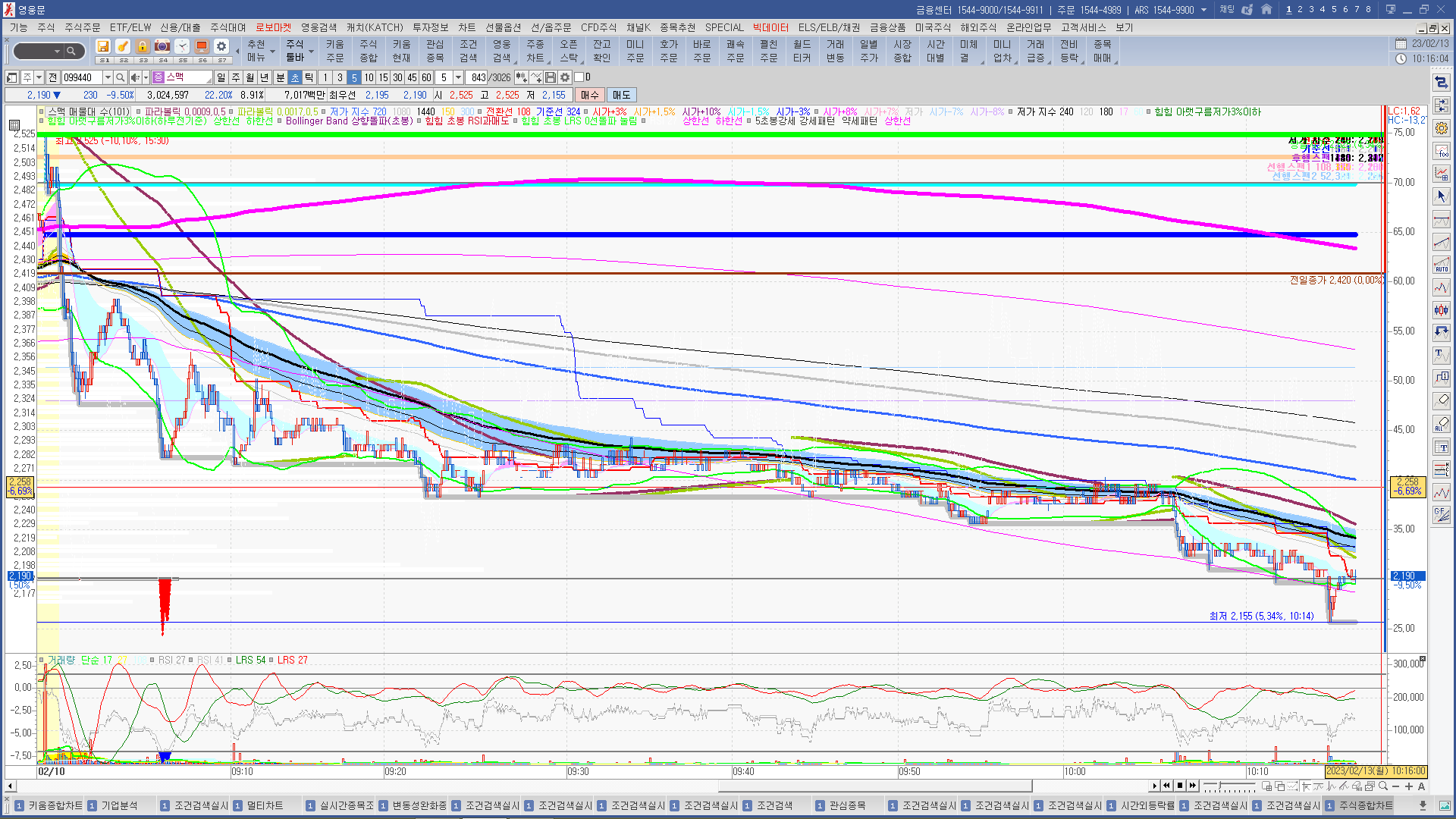Image resolution: width=1456 pixels, height=819 pixels.
Task: Check the D checkbox next to gear
Action: pyautogui.click(x=579, y=77)
